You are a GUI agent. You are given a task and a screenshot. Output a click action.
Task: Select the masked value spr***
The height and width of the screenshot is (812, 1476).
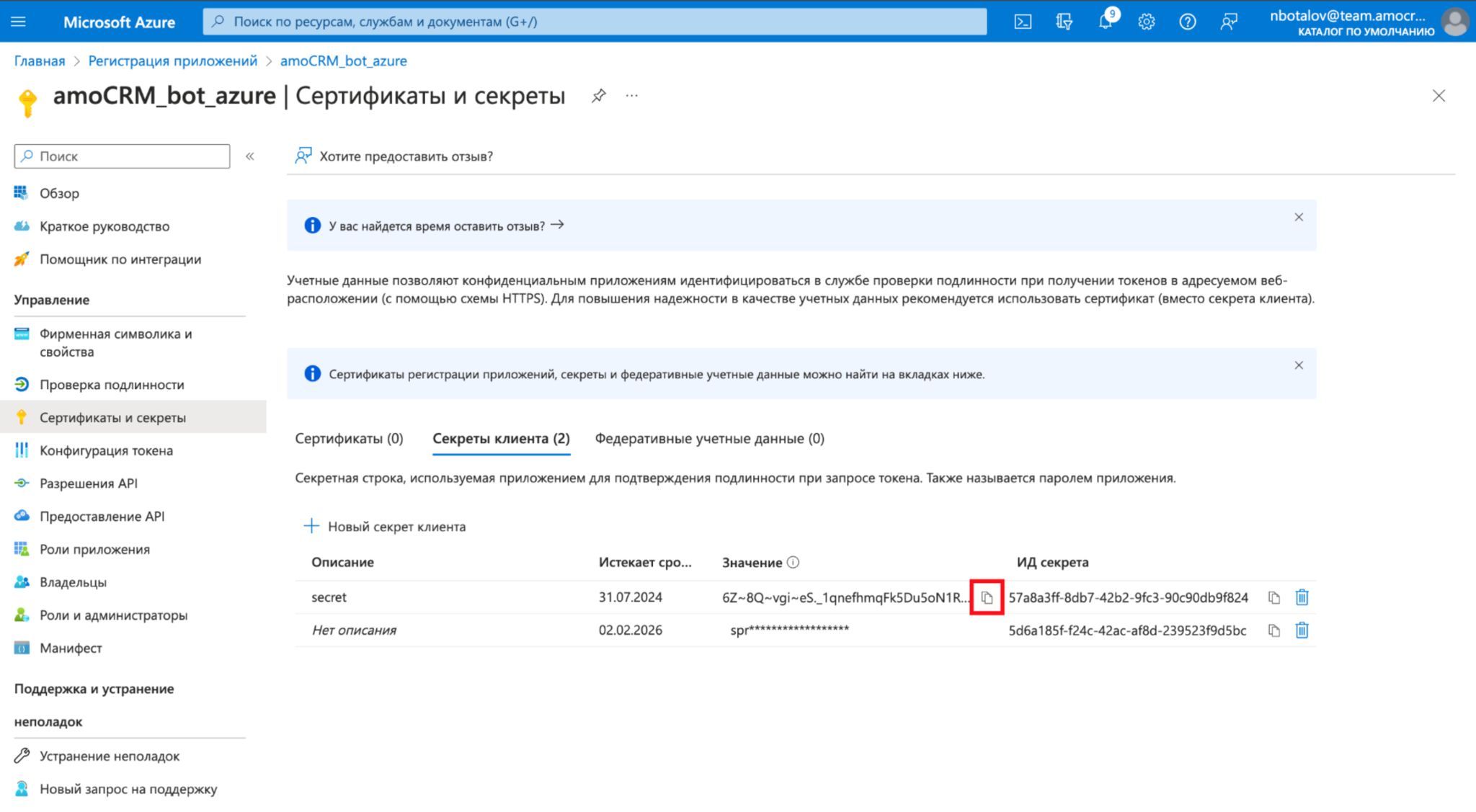pyautogui.click(x=789, y=630)
